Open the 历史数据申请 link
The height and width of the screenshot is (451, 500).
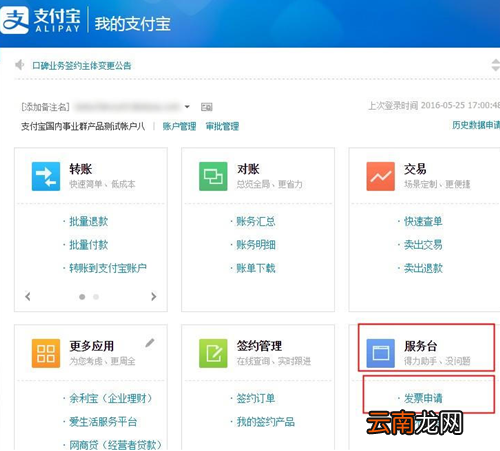[476, 125]
